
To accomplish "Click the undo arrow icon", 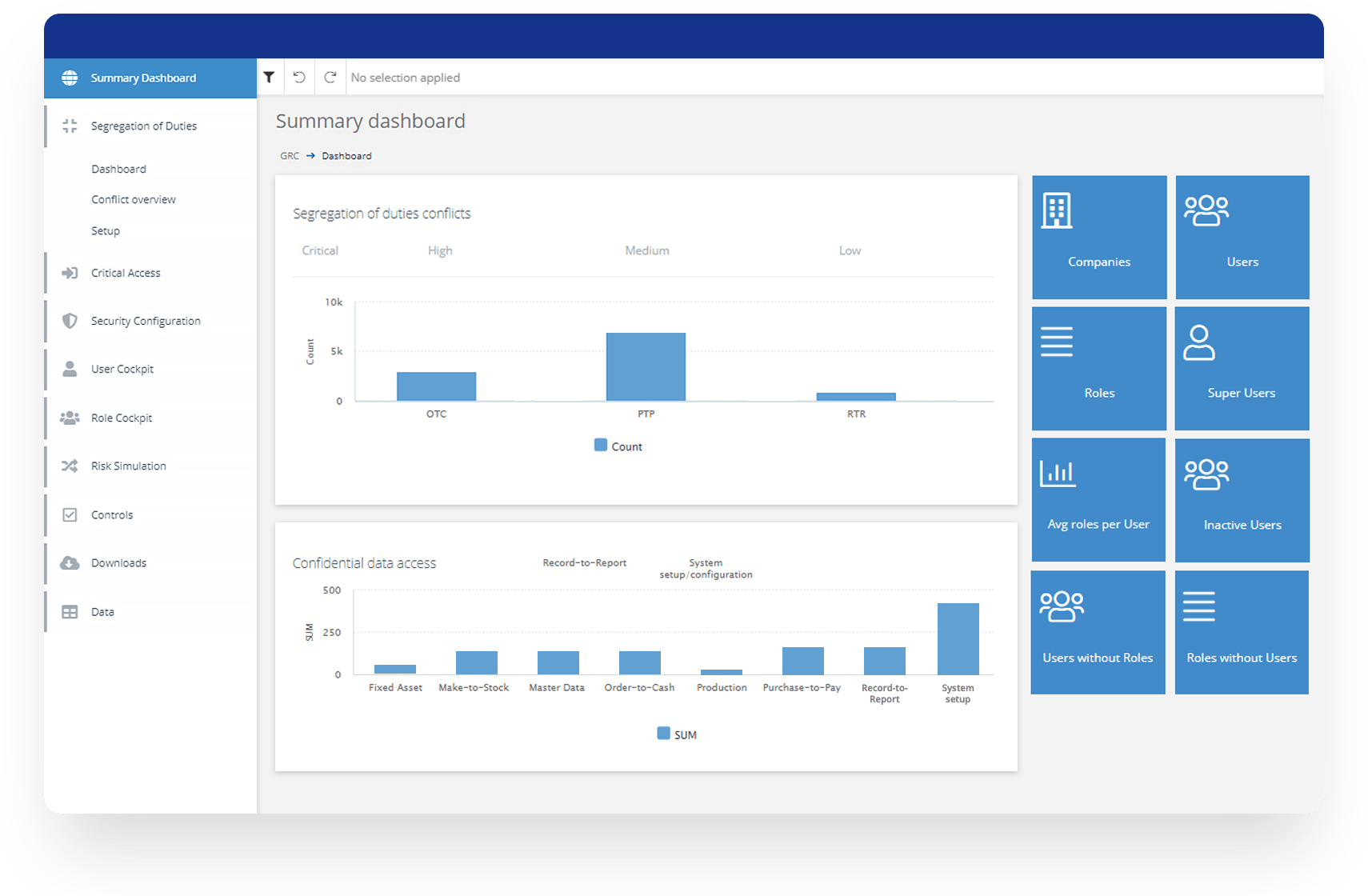I will [x=299, y=77].
